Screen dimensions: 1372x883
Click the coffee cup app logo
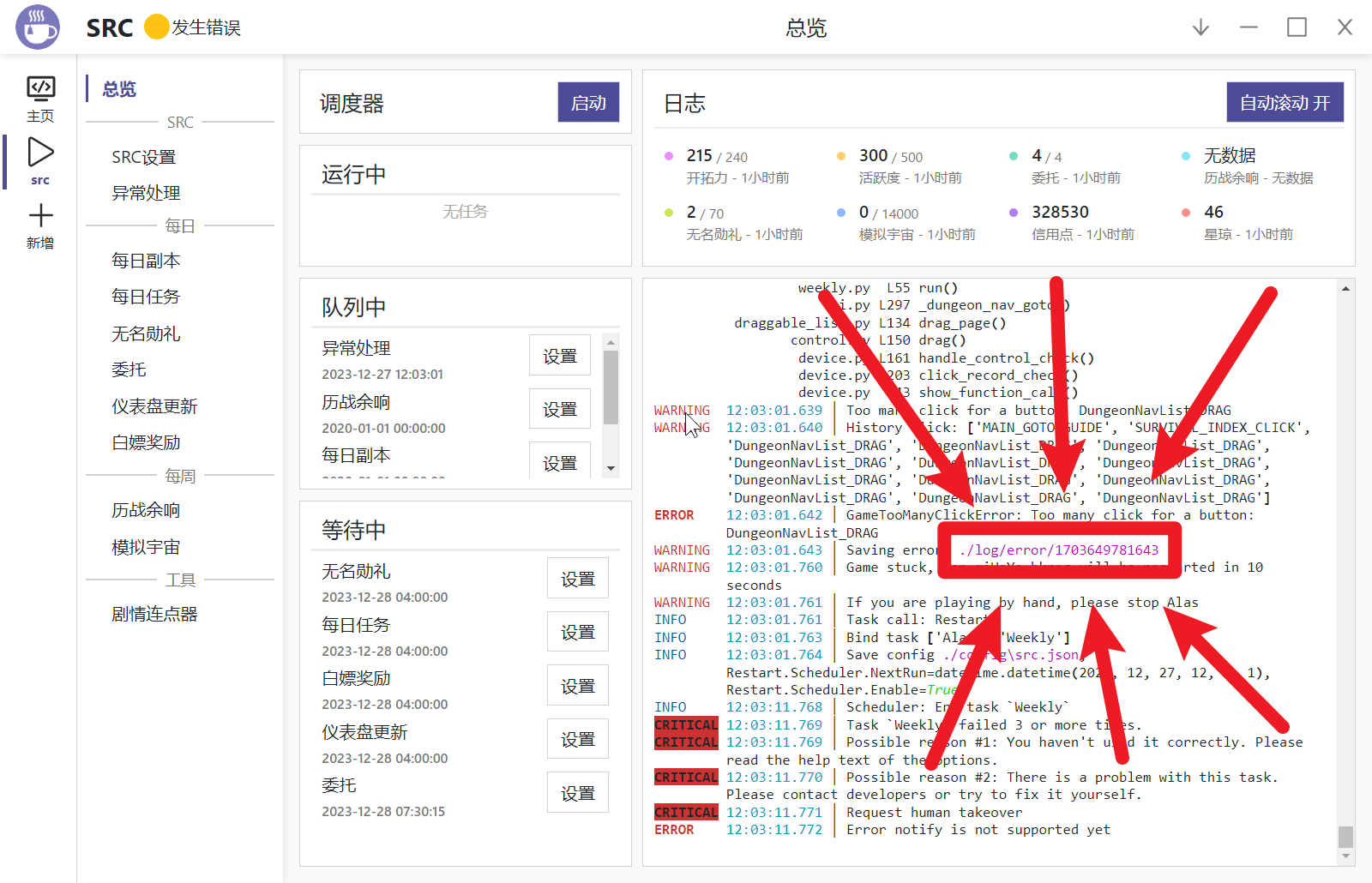(38, 27)
